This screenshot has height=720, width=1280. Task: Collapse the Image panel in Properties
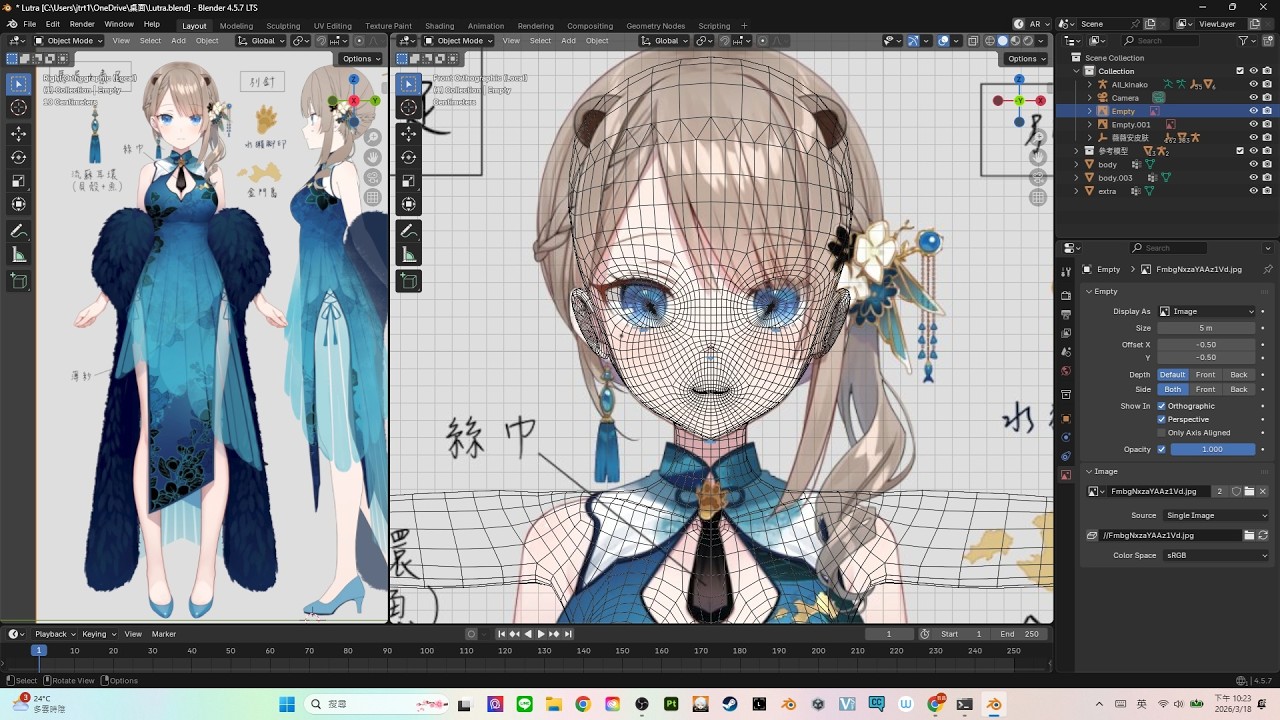point(1089,471)
